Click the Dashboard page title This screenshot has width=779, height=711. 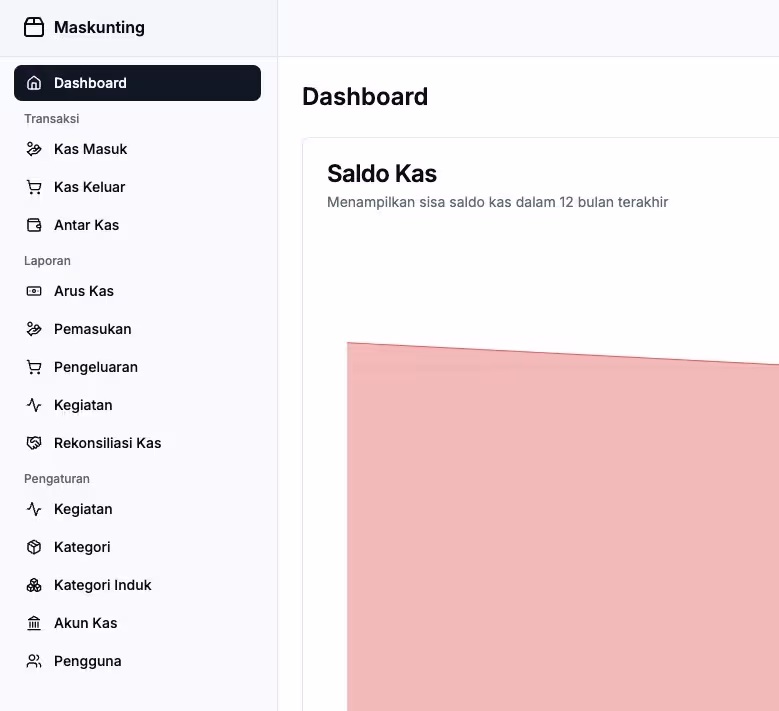365,96
